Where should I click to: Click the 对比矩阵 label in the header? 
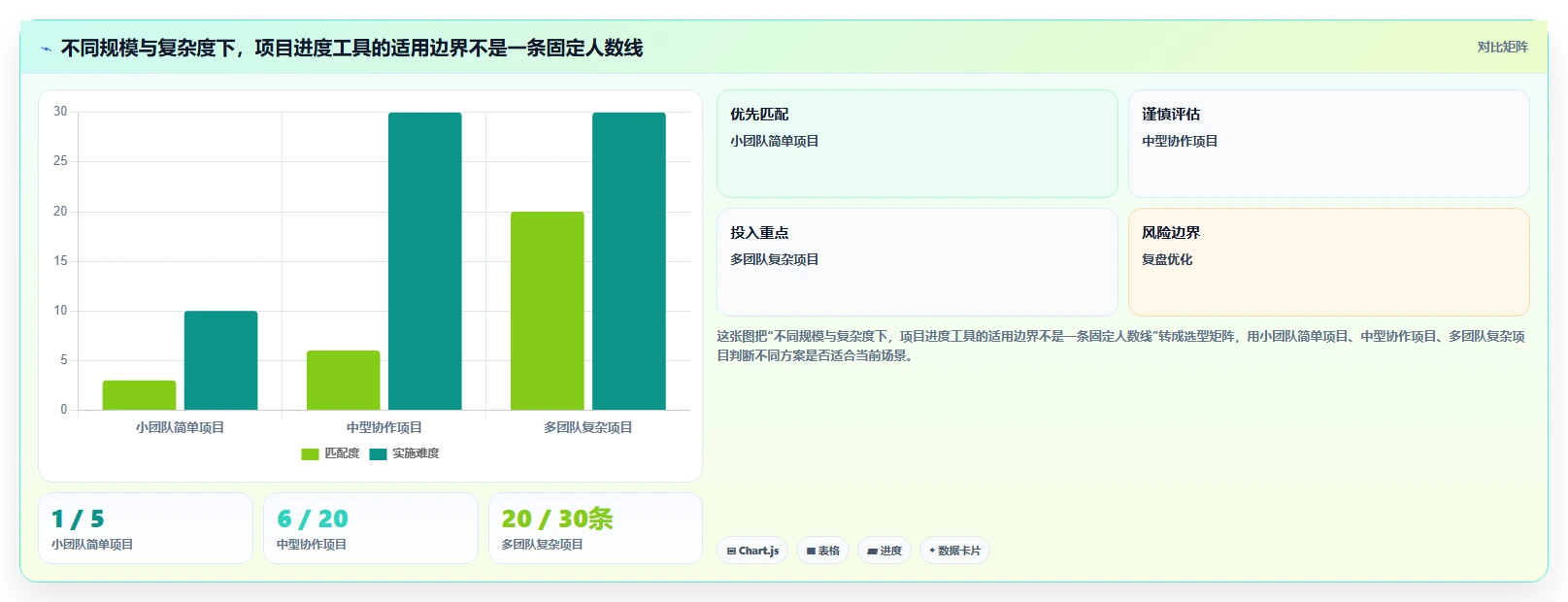click(1502, 47)
